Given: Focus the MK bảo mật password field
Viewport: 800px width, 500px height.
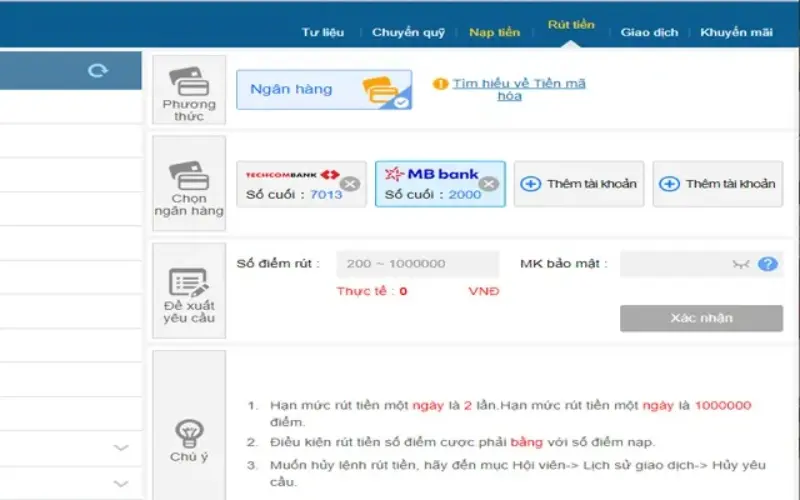Looking at the screenshot, I should coord(701,264).
